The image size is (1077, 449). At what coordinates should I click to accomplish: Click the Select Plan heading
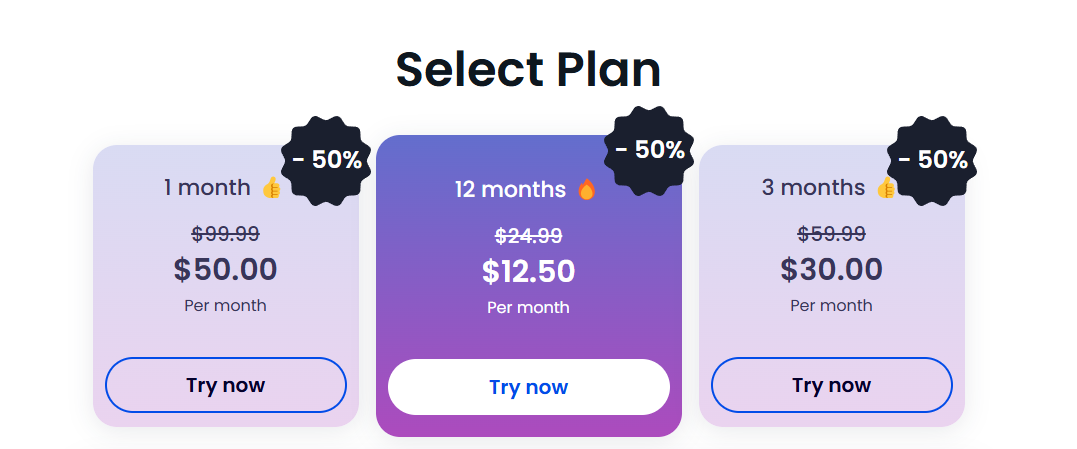(528, 69)
